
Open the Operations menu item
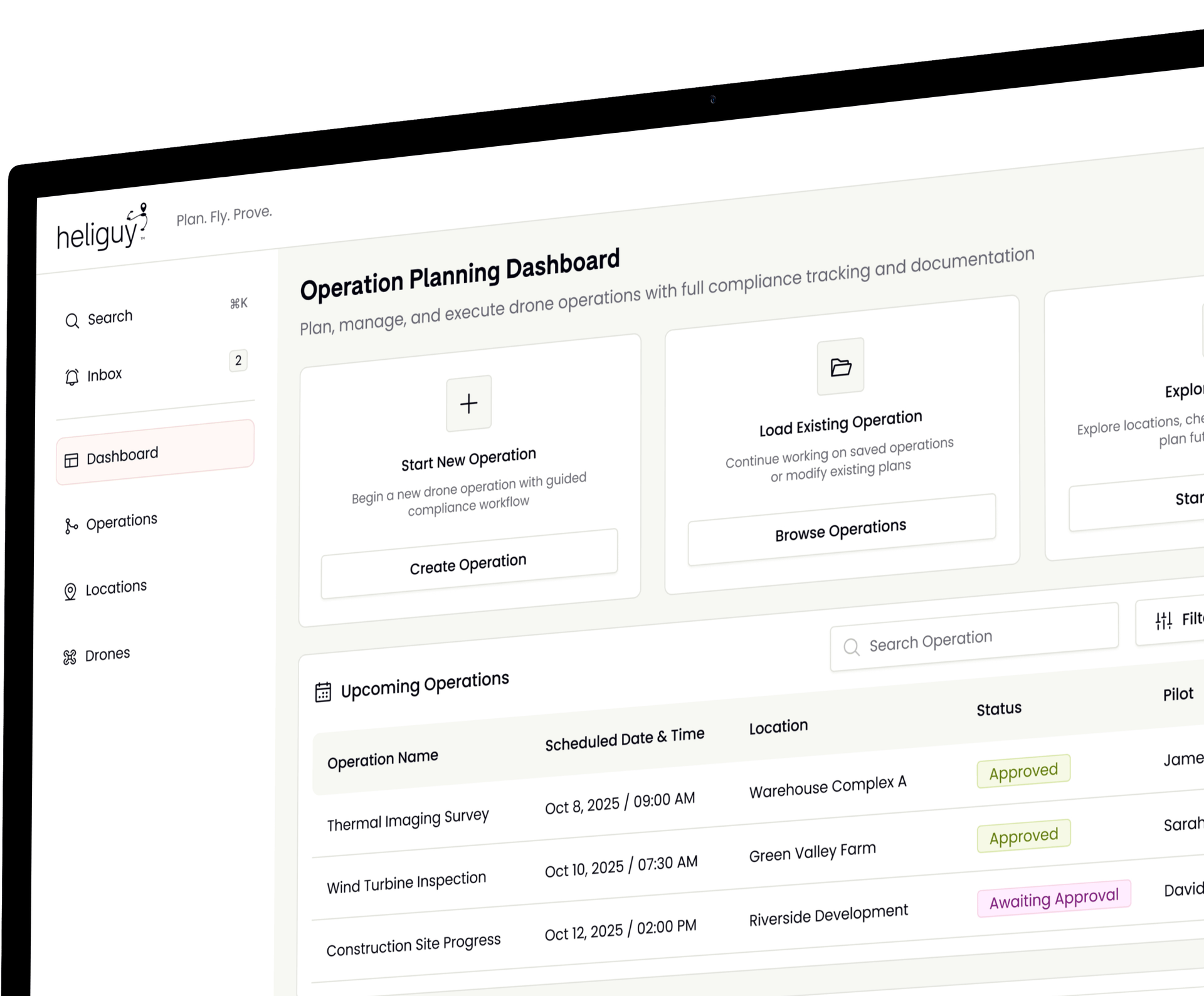(x=121, y=522)
